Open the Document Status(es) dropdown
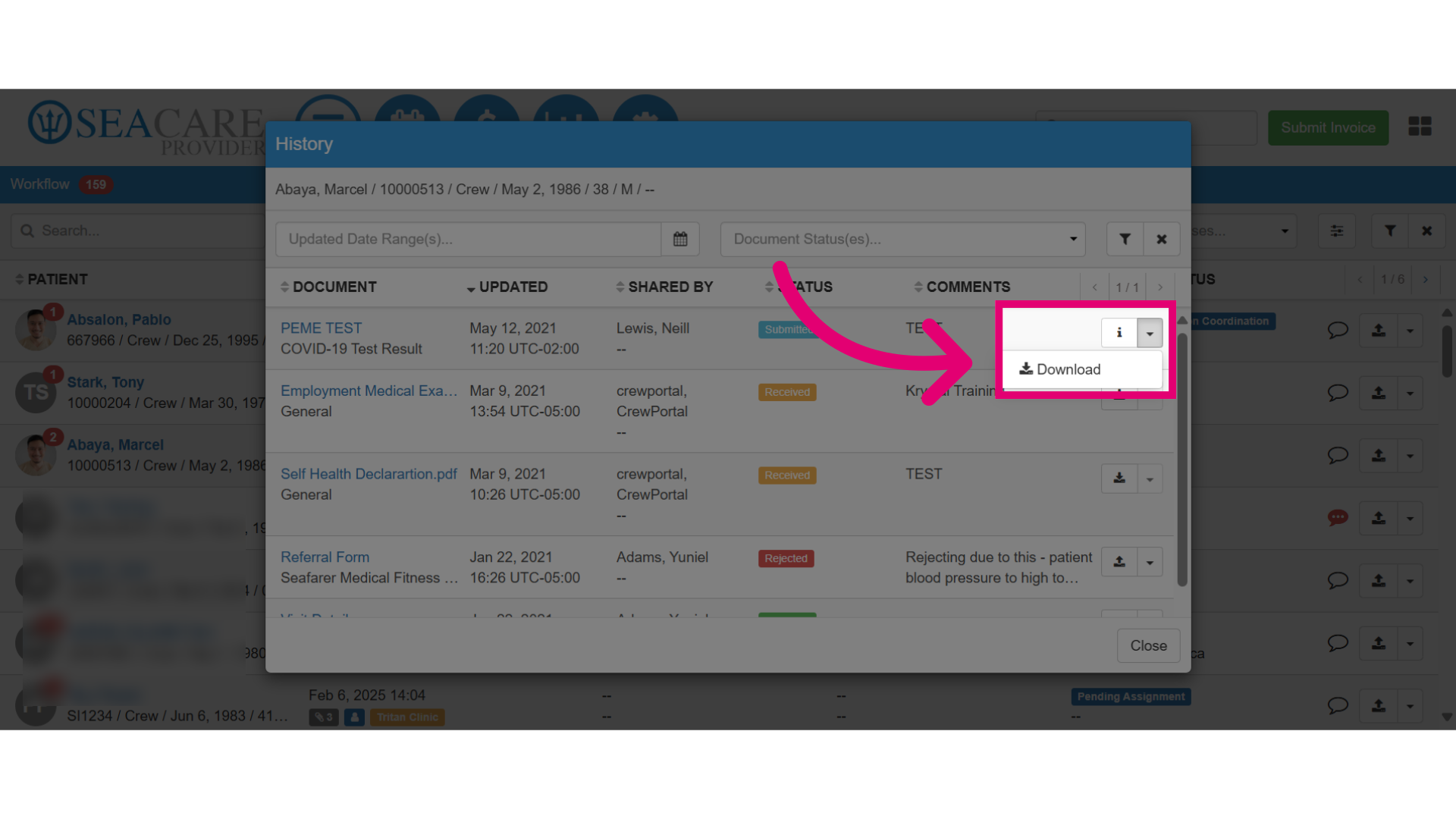 pyautogui.click(x=902, y=239)
